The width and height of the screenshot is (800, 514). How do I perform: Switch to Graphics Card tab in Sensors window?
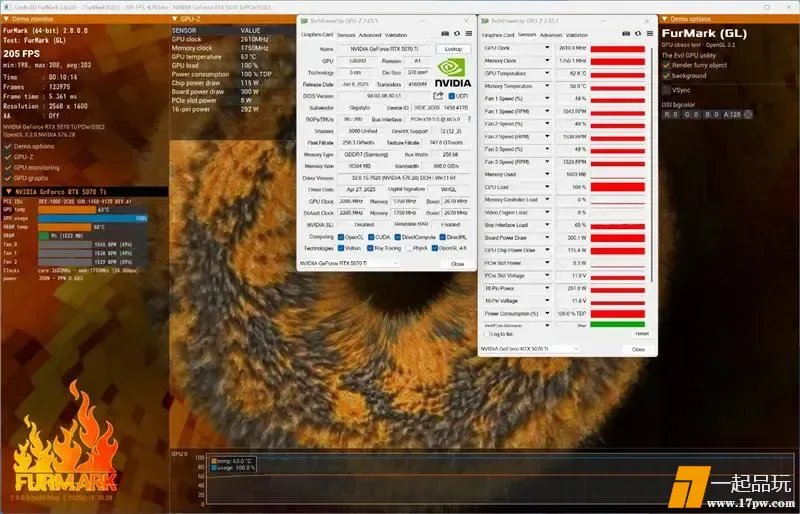(498, 35)
